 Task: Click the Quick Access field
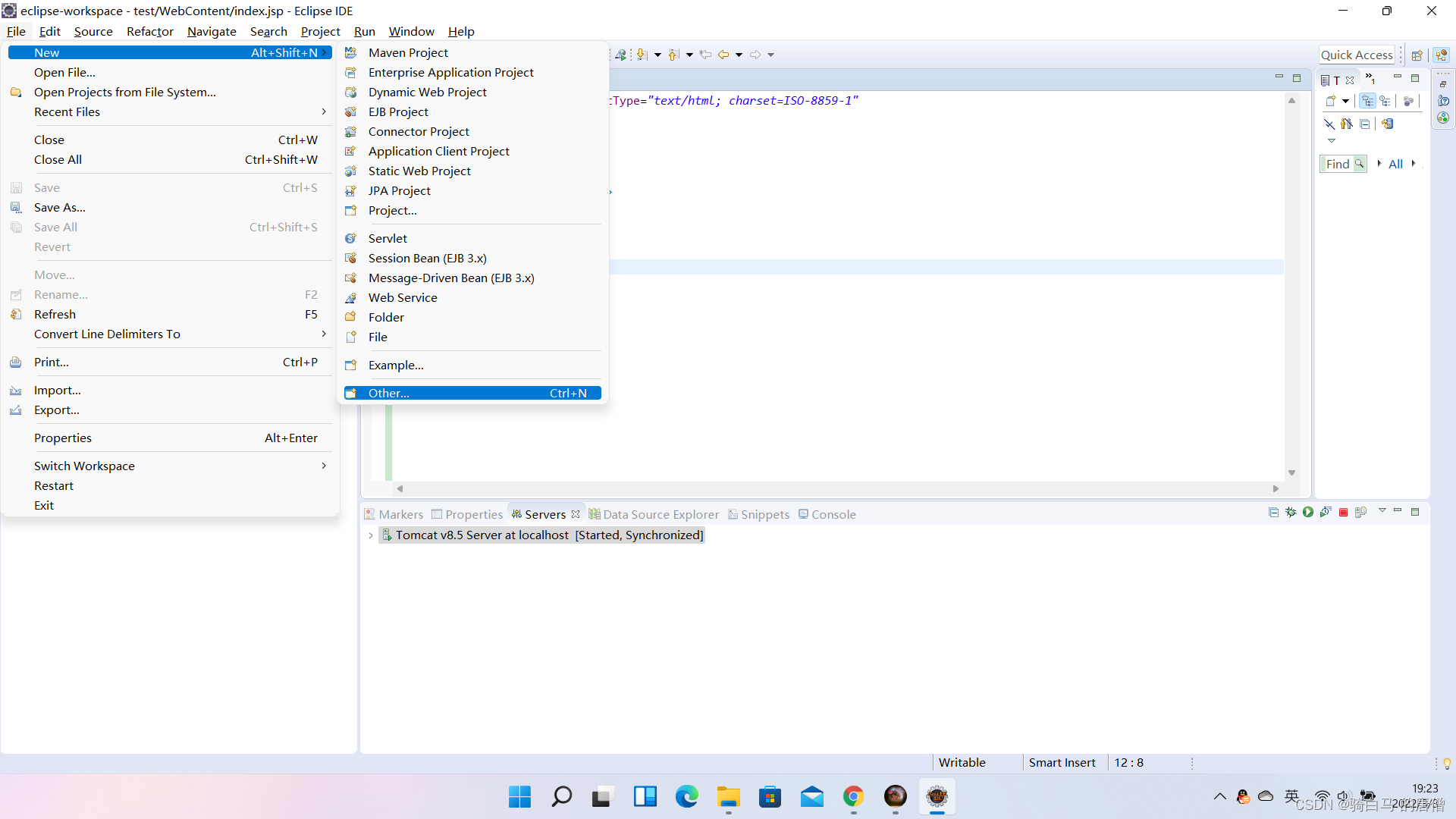point(1357,55)
